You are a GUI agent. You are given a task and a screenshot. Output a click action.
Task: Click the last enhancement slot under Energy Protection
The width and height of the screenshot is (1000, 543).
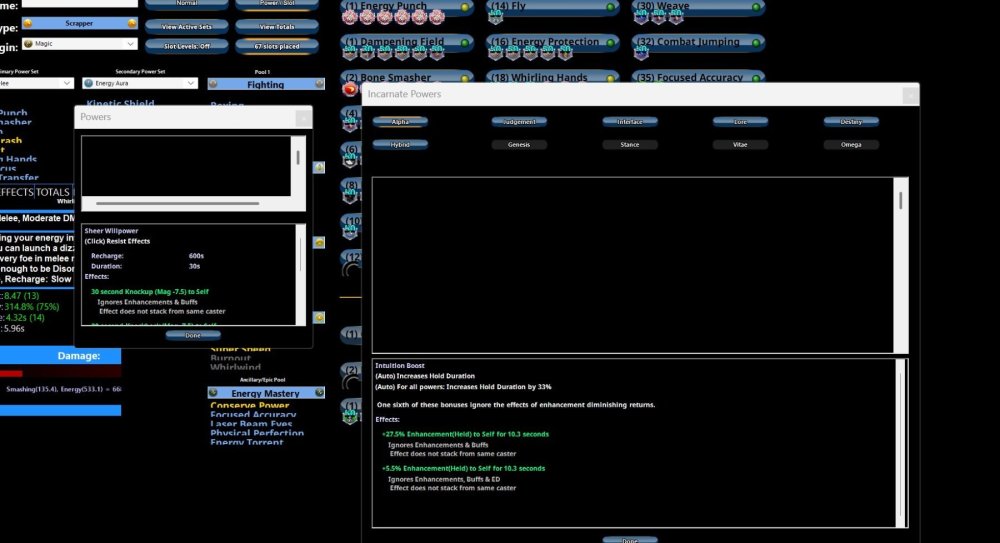click(563, 53)
